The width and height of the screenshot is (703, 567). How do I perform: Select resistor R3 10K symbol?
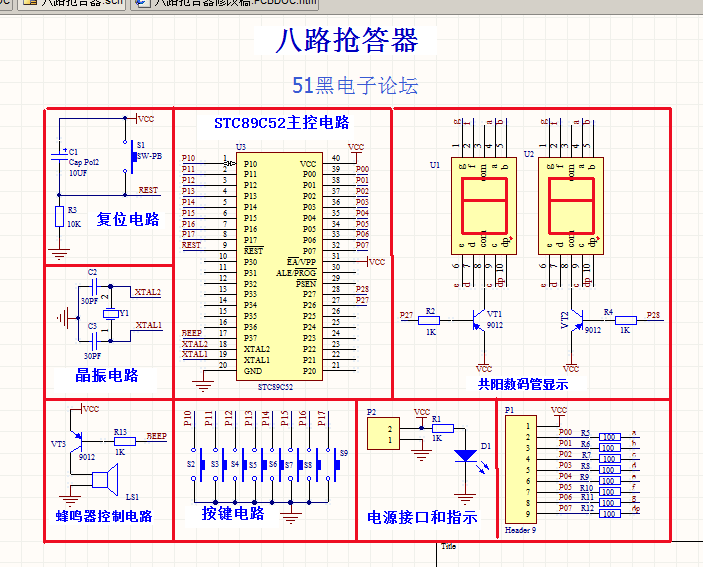(59, 216)
